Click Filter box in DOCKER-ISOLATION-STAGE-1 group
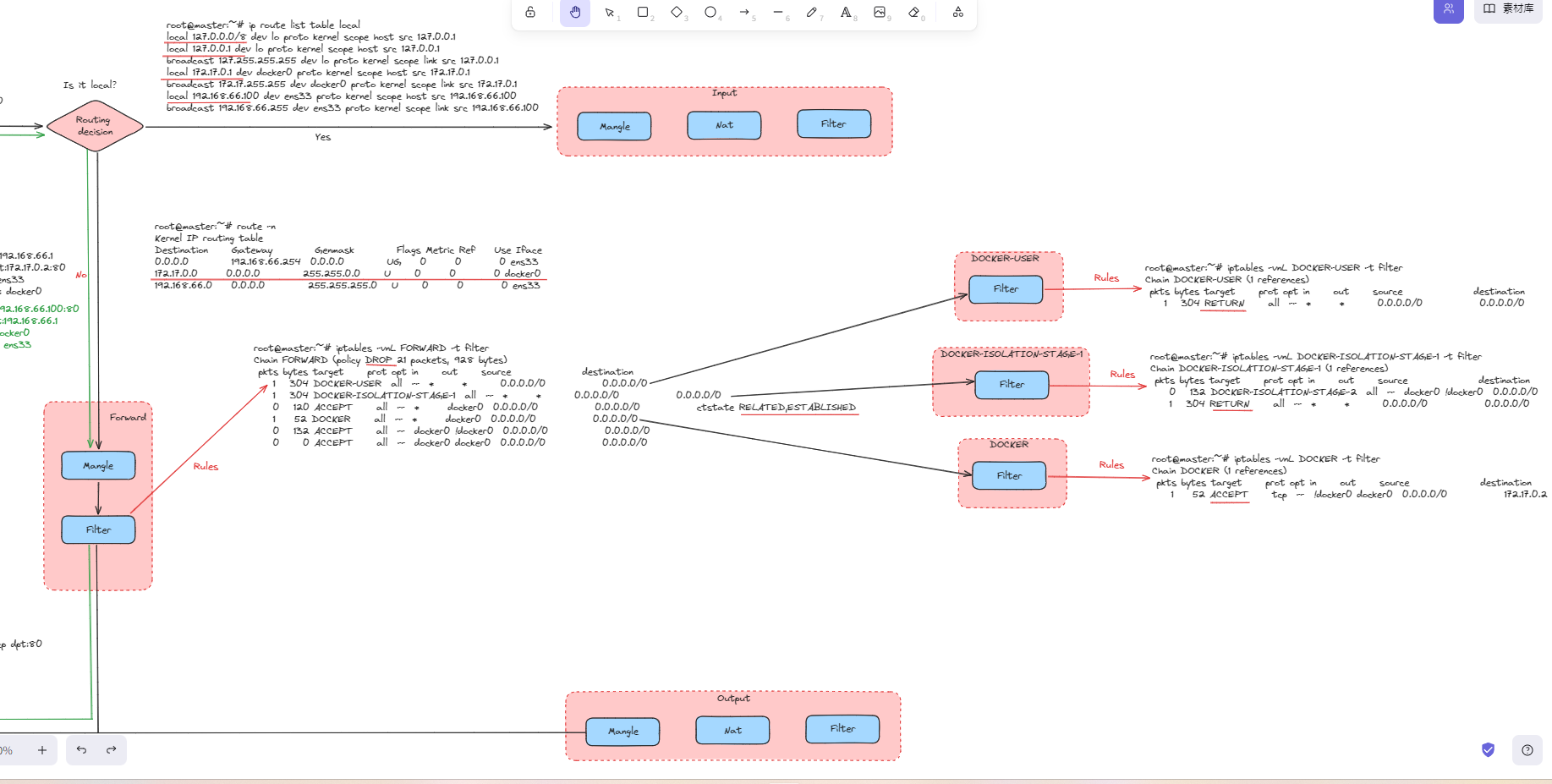Image resolution: width=1552 pixels, height=784 pixels. [1012, 385]
